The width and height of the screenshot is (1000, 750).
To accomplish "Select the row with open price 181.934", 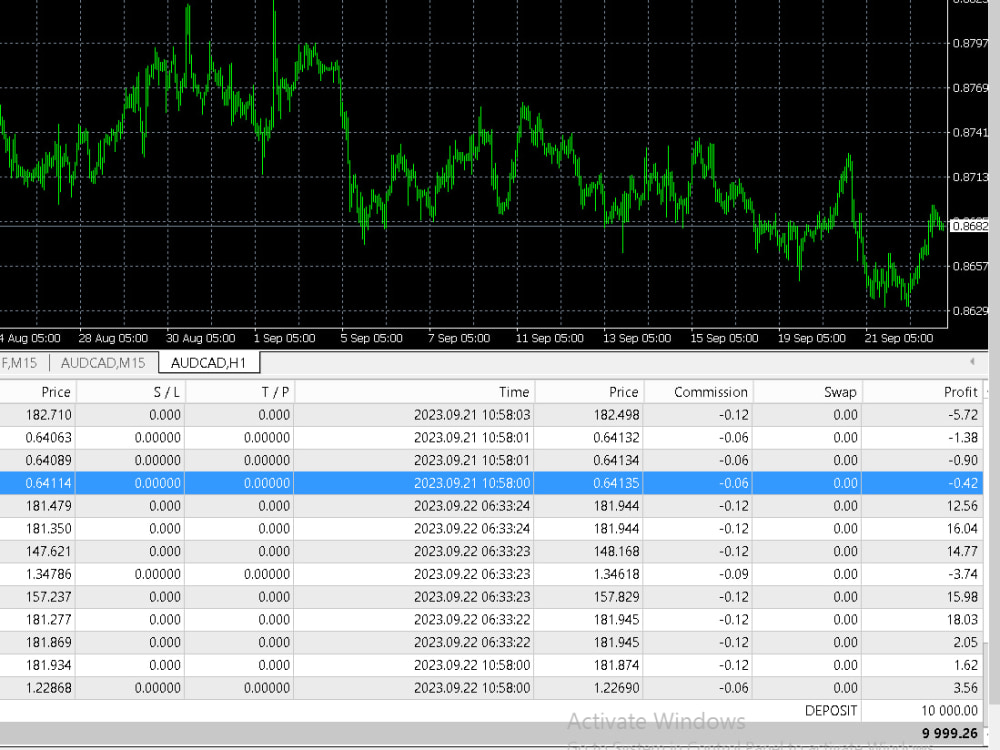I will point(491,665).
